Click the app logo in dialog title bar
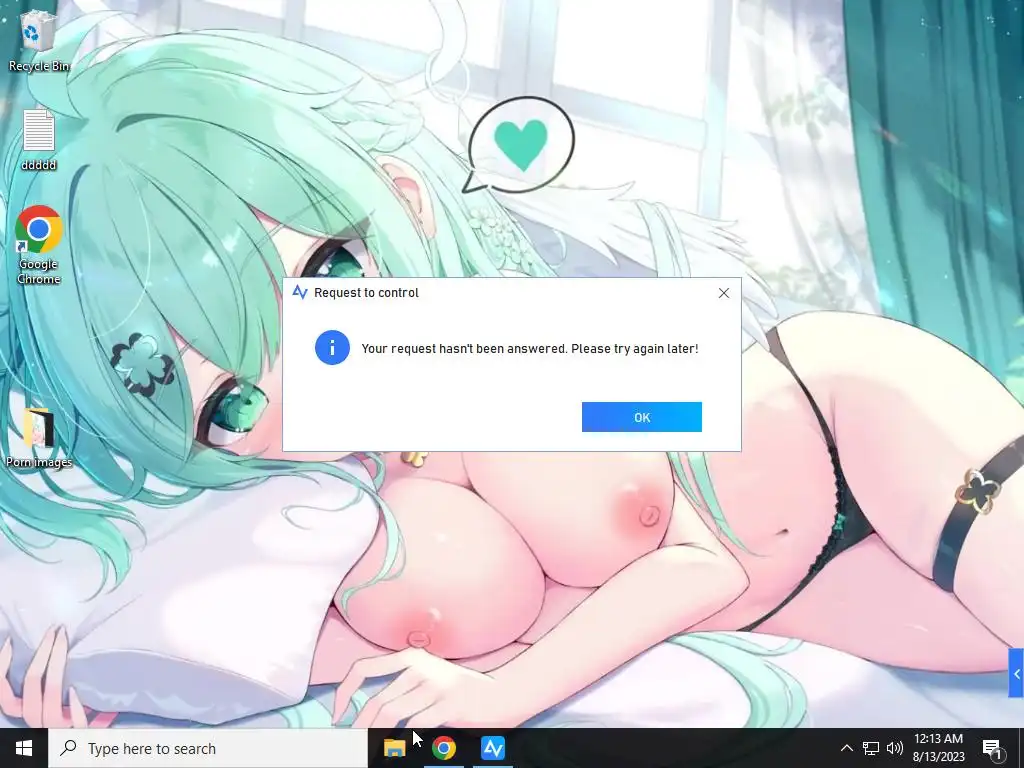1024x768 pixels. tap(300, 293)
